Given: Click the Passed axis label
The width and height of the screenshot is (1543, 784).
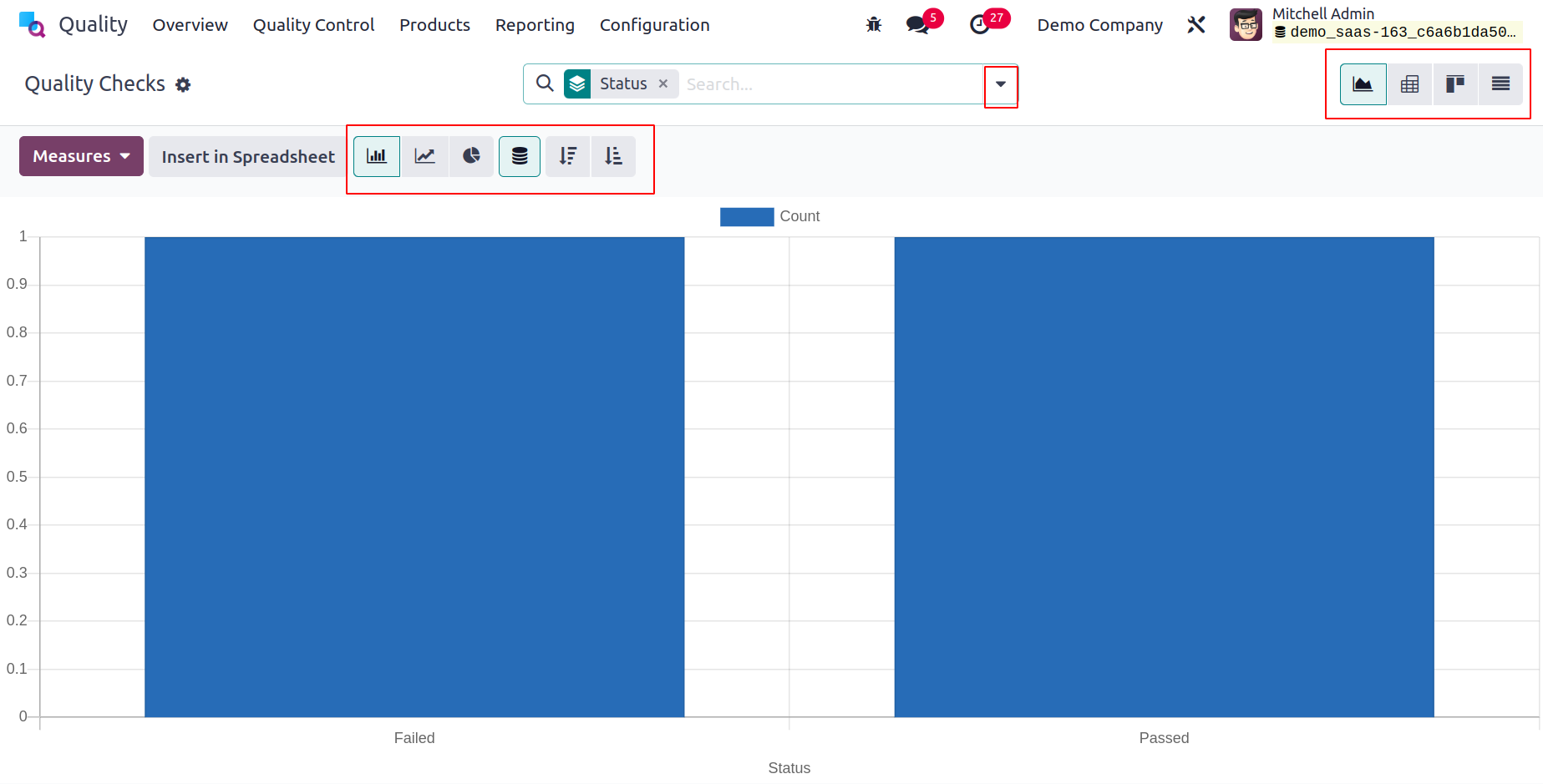Looking at the screenshot, I should tap(1164, 738).
